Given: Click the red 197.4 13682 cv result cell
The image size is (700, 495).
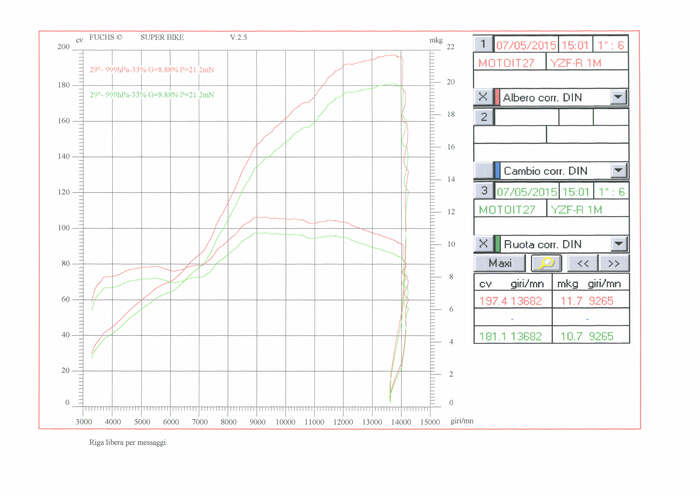Looking at the screenshot, I should pyautogui.click(x=512, y=300).
